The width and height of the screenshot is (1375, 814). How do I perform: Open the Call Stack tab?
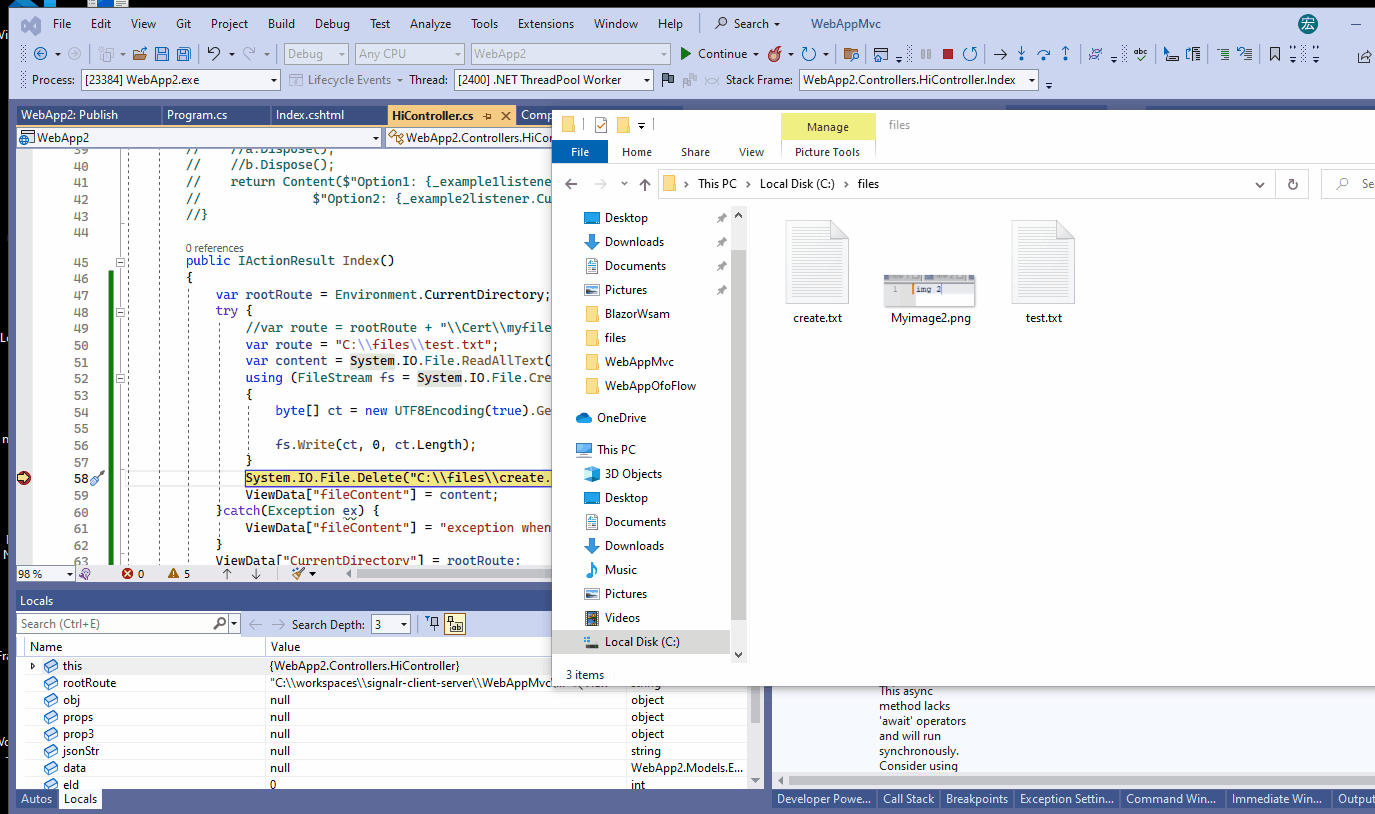(x=908, y=799)
